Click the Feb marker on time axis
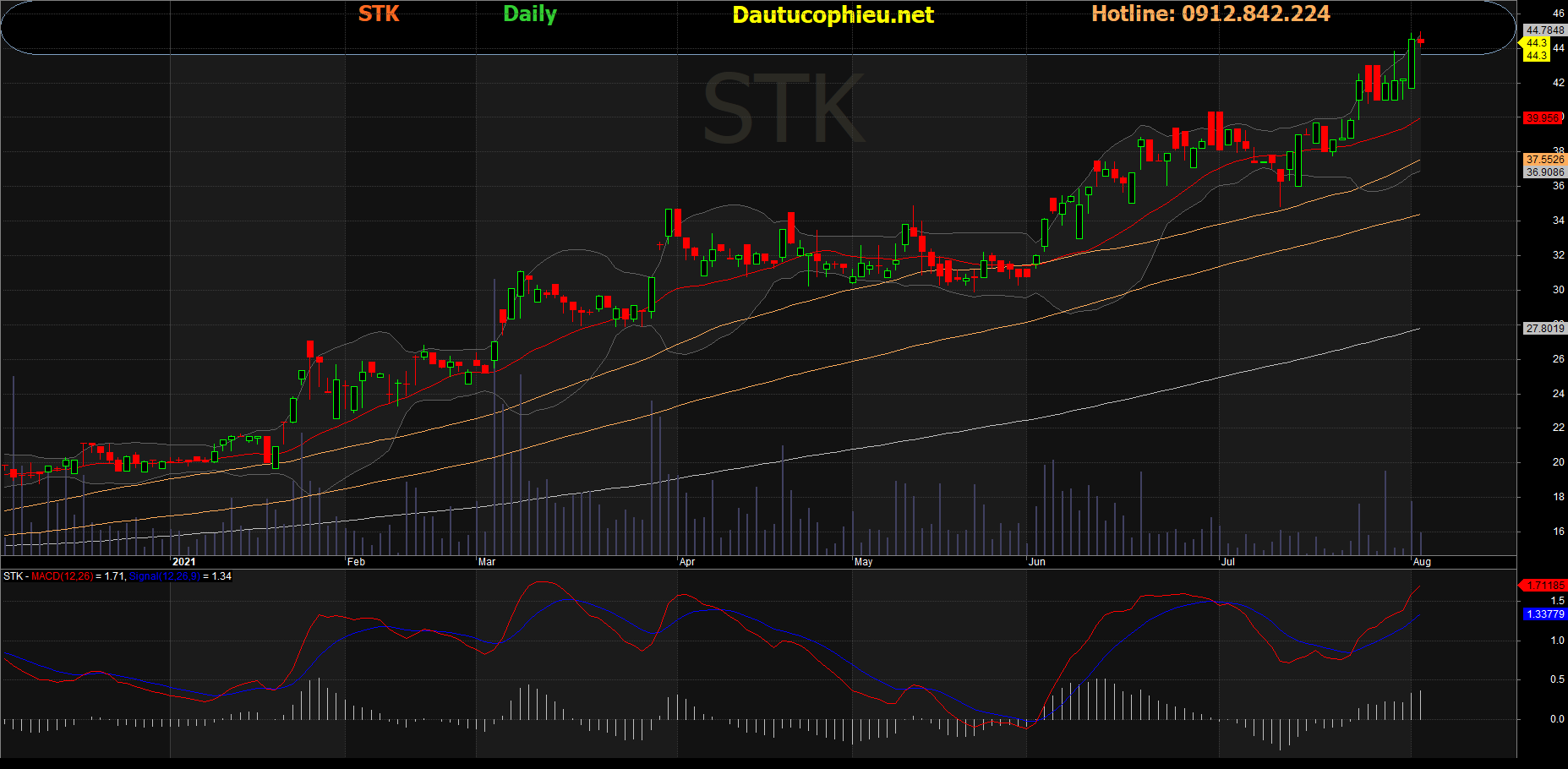 (x=356, y=562)
